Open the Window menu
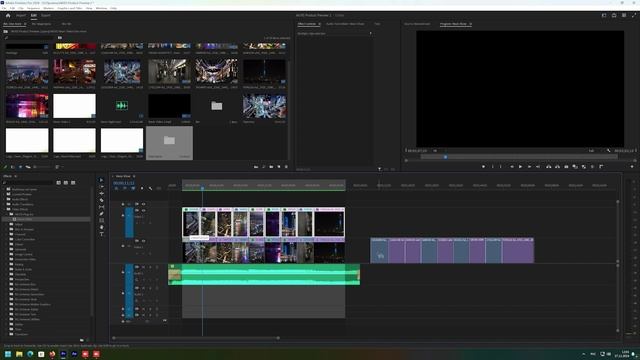The height and width of the screenshot is (360, 640). [x=101, y=8]
